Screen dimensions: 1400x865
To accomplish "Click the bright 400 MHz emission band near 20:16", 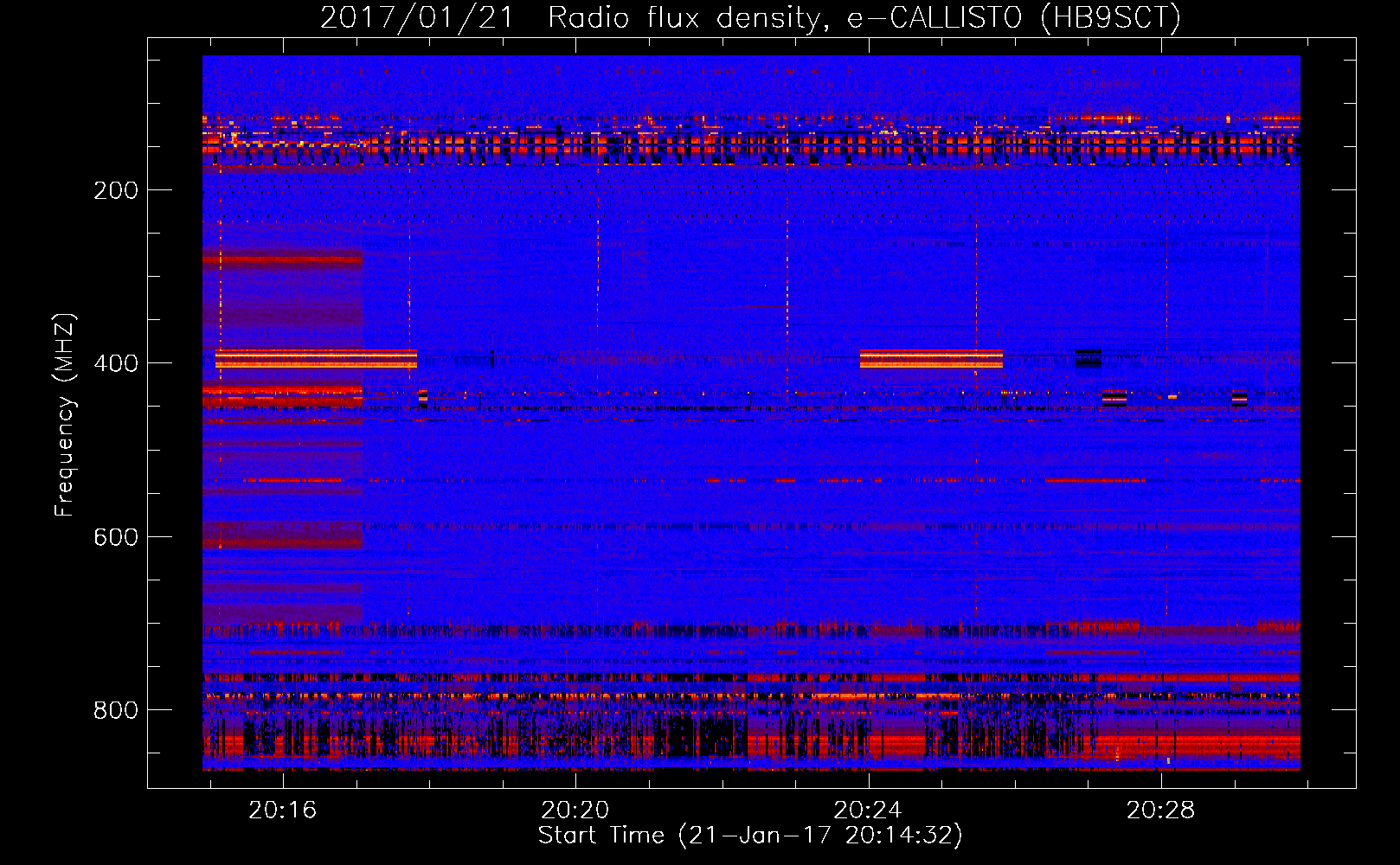I will [316, 359].
